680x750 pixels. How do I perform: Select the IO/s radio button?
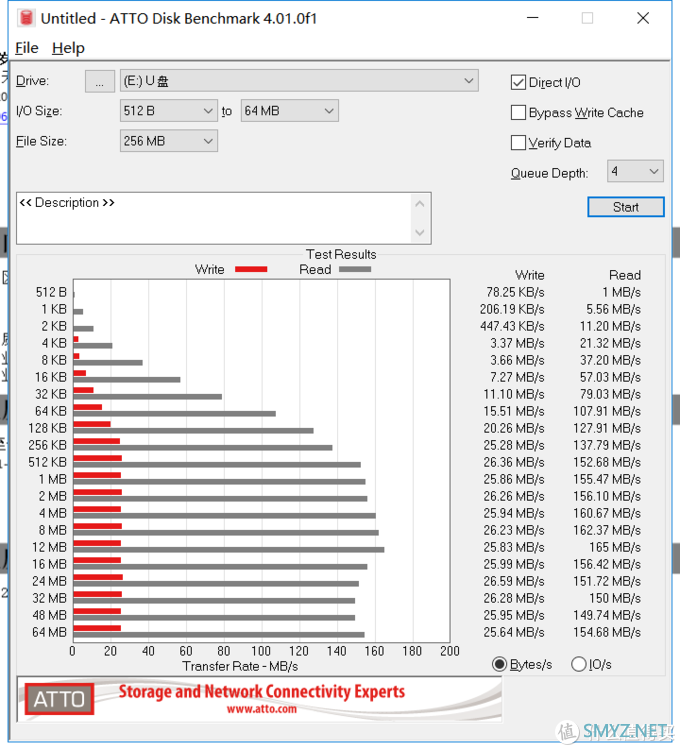pyautogui.click(x=579, y=664)
